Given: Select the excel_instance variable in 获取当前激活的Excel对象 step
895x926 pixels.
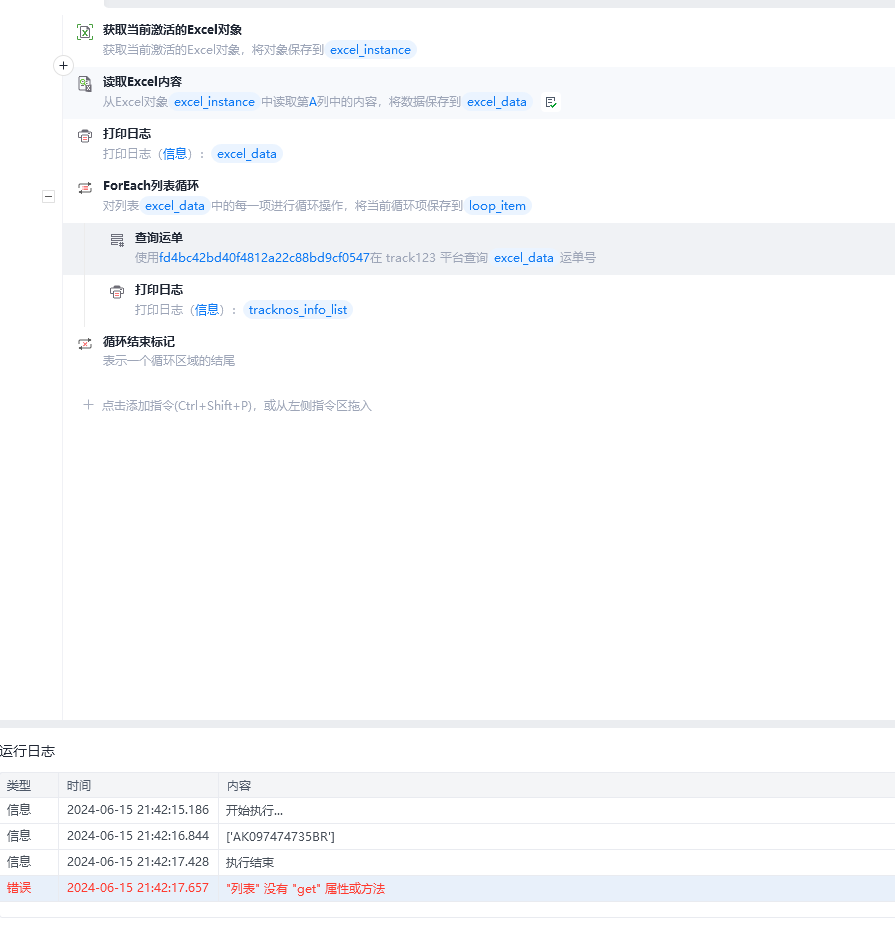Looking at the screenshot, I should pos(370,50).
